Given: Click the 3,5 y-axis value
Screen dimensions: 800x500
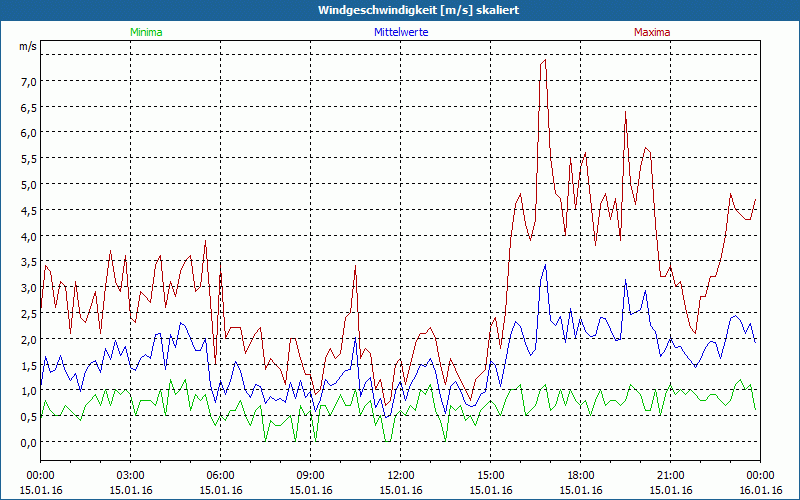Looking at the screenshot, I should point(28,262).
